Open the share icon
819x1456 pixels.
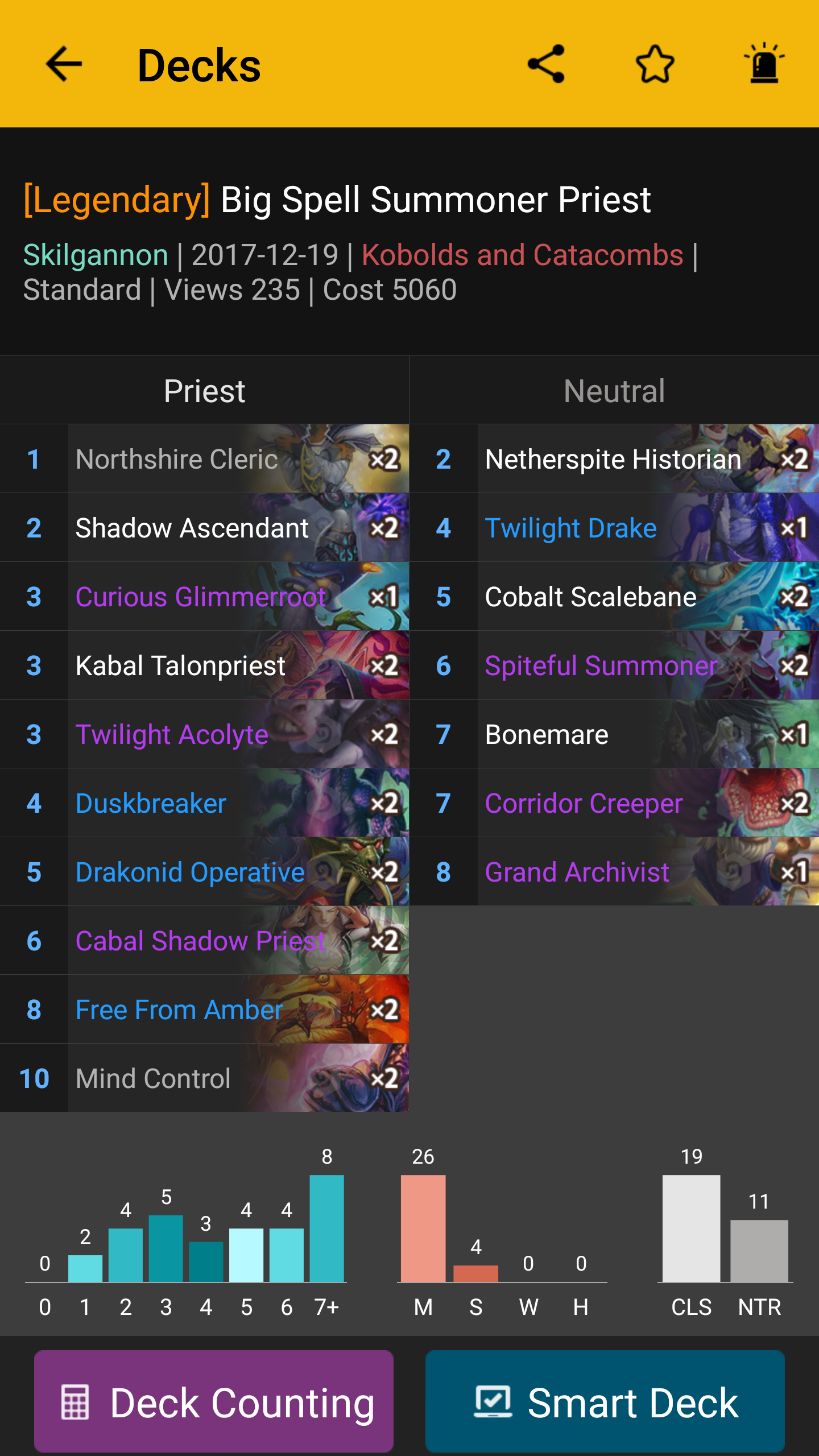(546, 64)
